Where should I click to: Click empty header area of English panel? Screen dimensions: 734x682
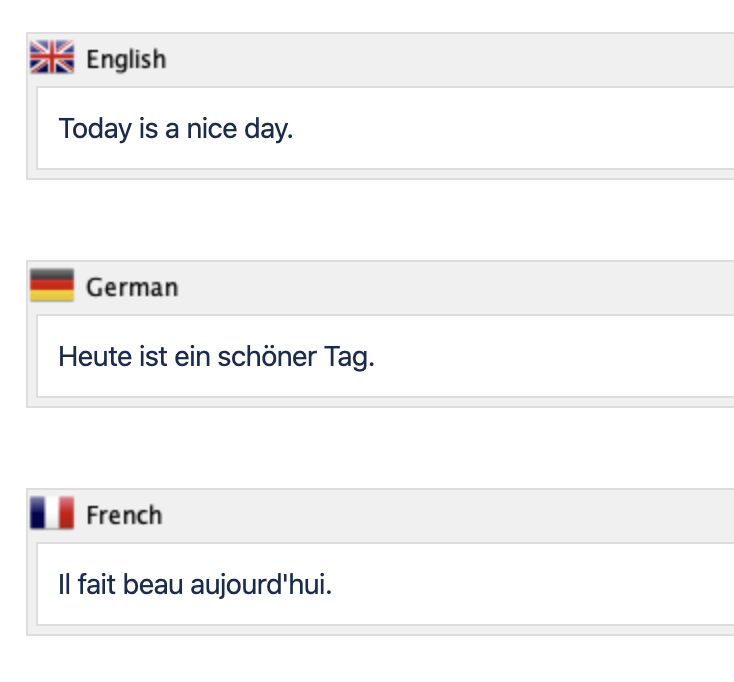coord(450,59)
